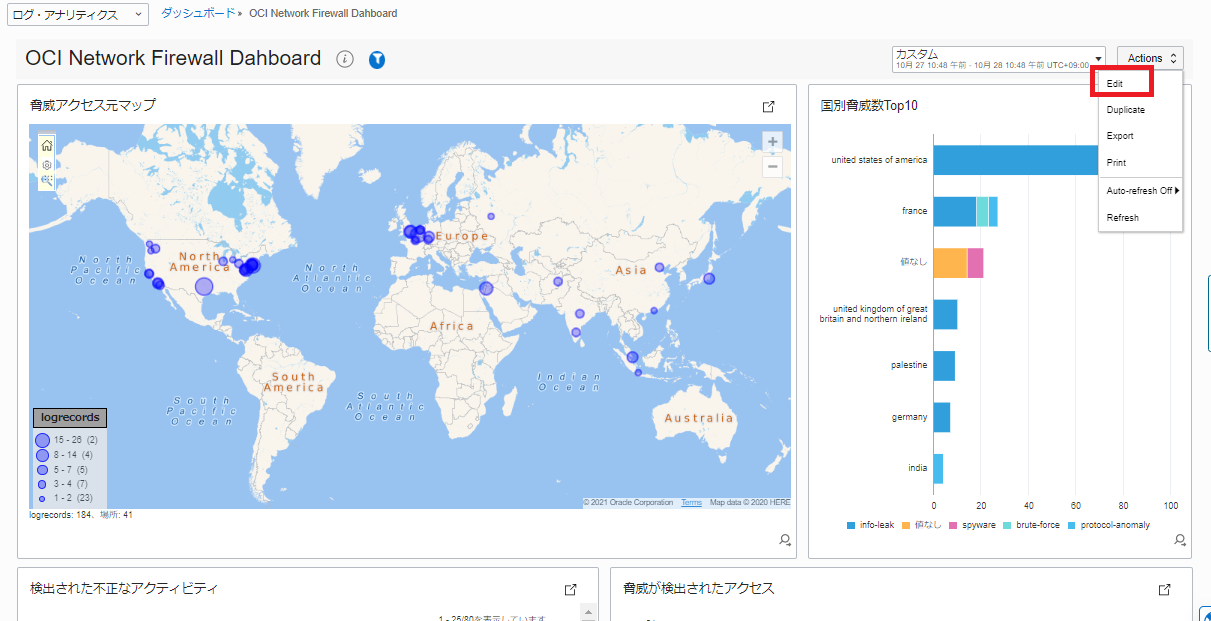This screenshot has height=621, width=1211.
Task: Open the globe filter icon beside title
Action: click(377, 60)
